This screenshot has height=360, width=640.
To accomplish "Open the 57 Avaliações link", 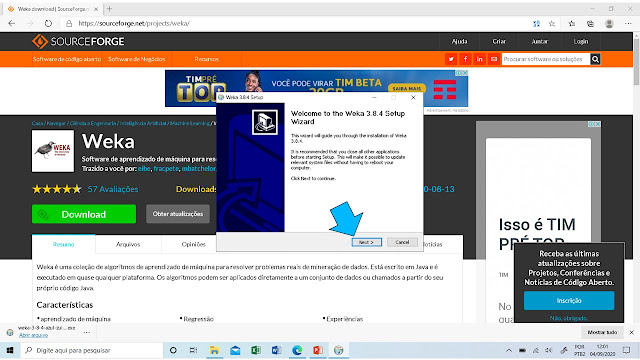I will click(113, 189).
